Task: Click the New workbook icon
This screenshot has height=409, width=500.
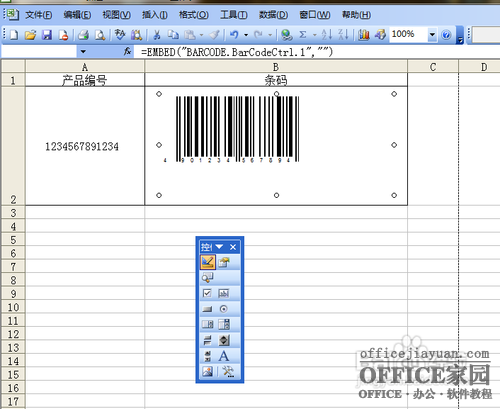Action: click(14, 35)
